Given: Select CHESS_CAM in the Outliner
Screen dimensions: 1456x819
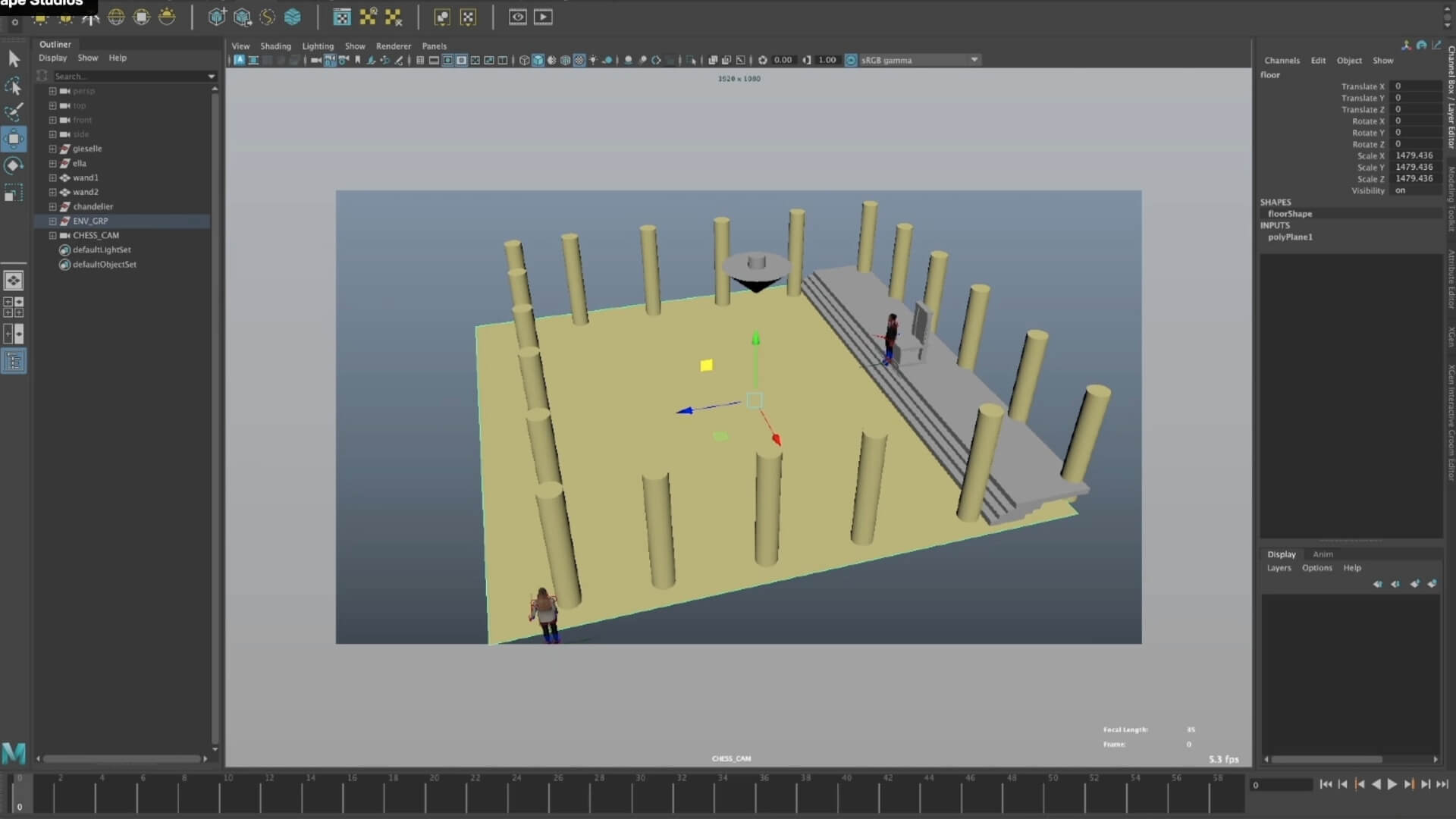Looking at the screenshot, I should click(x=96, y=235).
